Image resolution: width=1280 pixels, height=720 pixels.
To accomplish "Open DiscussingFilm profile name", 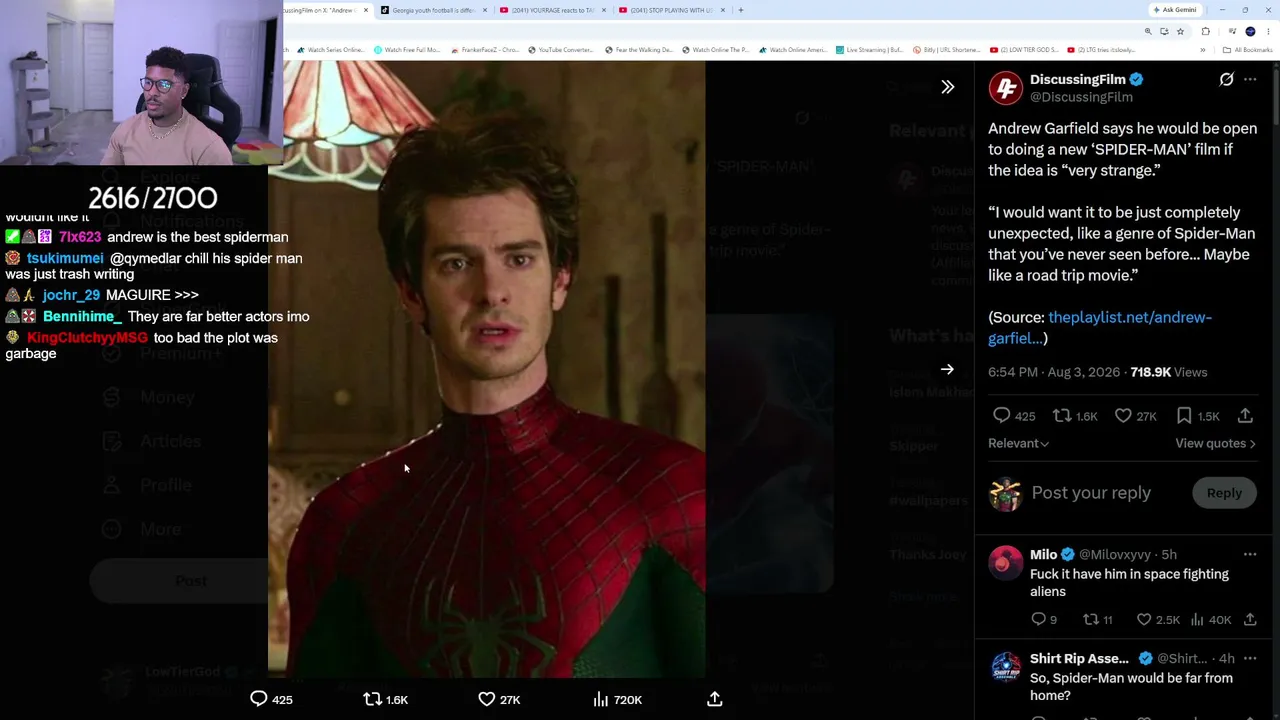I will coord(1078,79).
